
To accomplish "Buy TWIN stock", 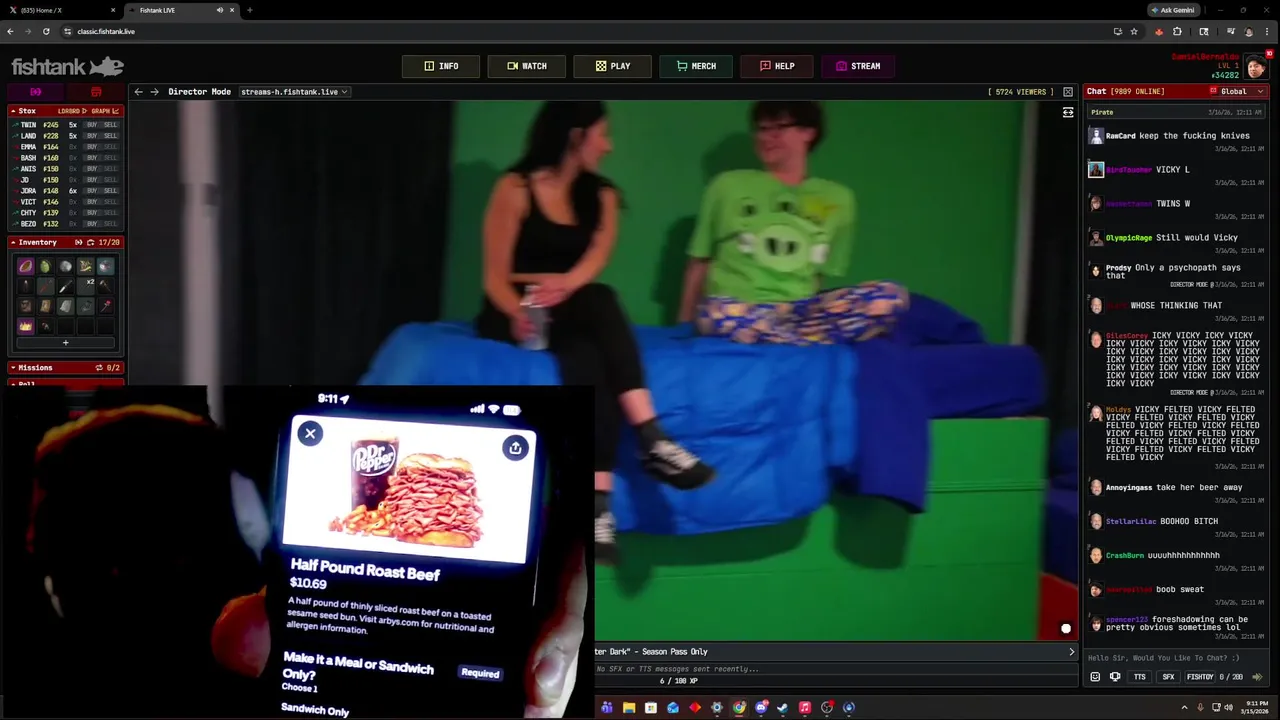I will pos(91,125).
